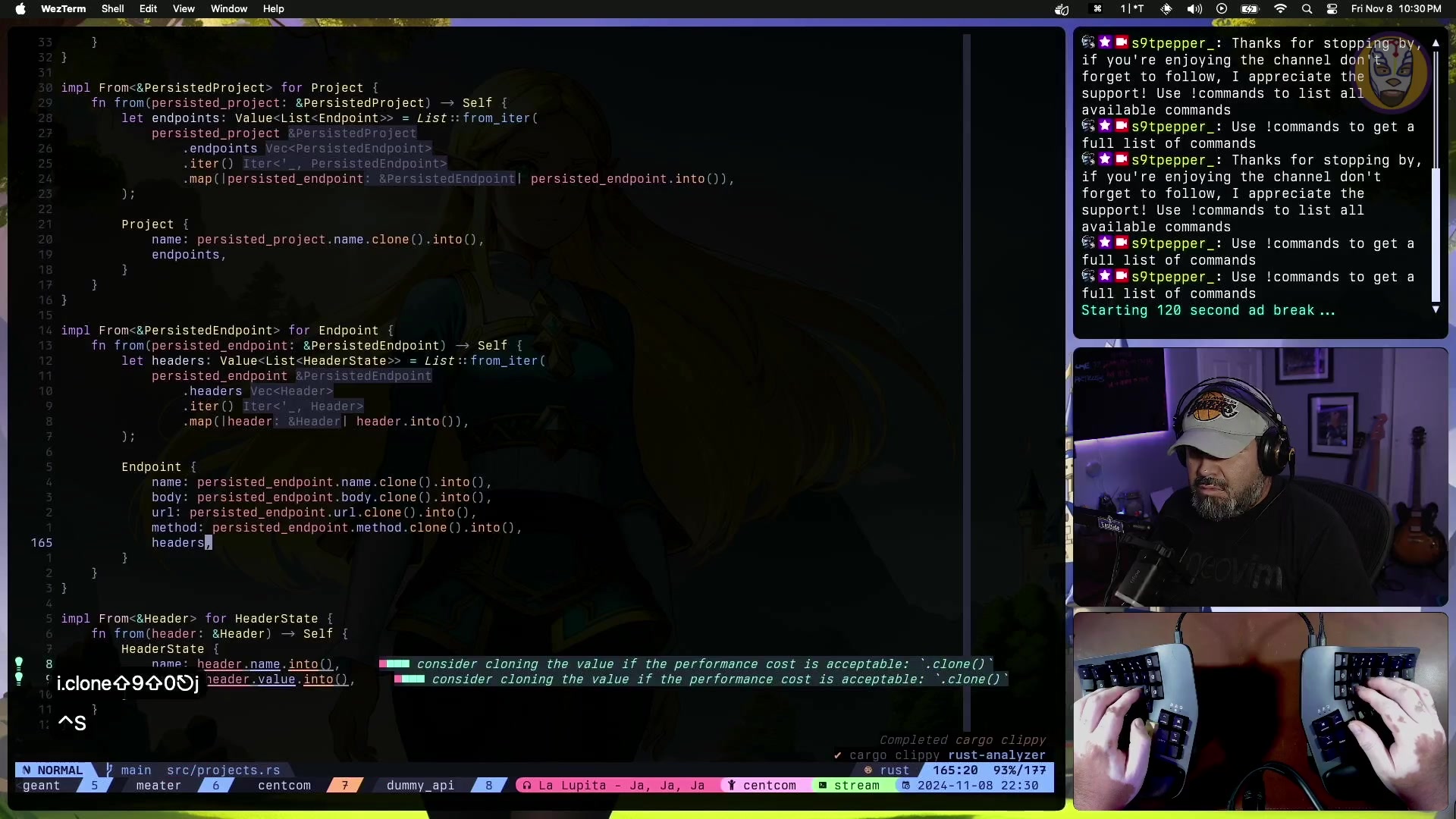Open the Shell menu
Image resolution: width=1456 pixels, height=819 pixels.
click(112, 9)
